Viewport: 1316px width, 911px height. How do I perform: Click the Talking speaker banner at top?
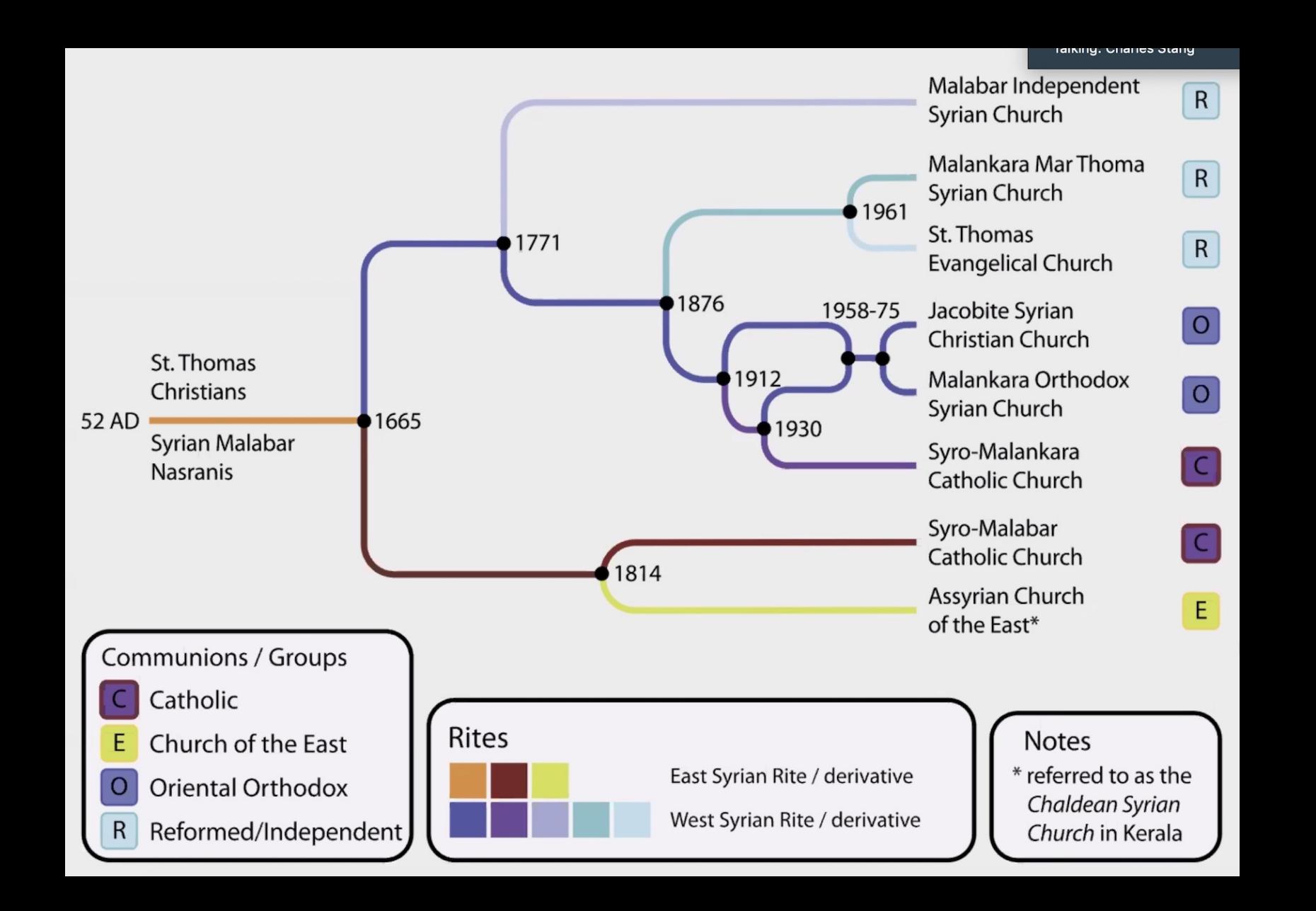coord(1132,55)
